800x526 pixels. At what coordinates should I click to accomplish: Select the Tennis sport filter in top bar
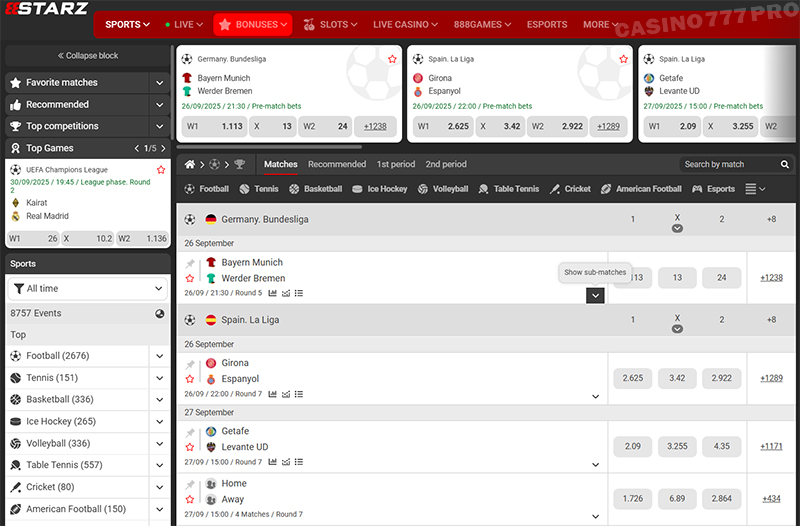click(259, 189)
